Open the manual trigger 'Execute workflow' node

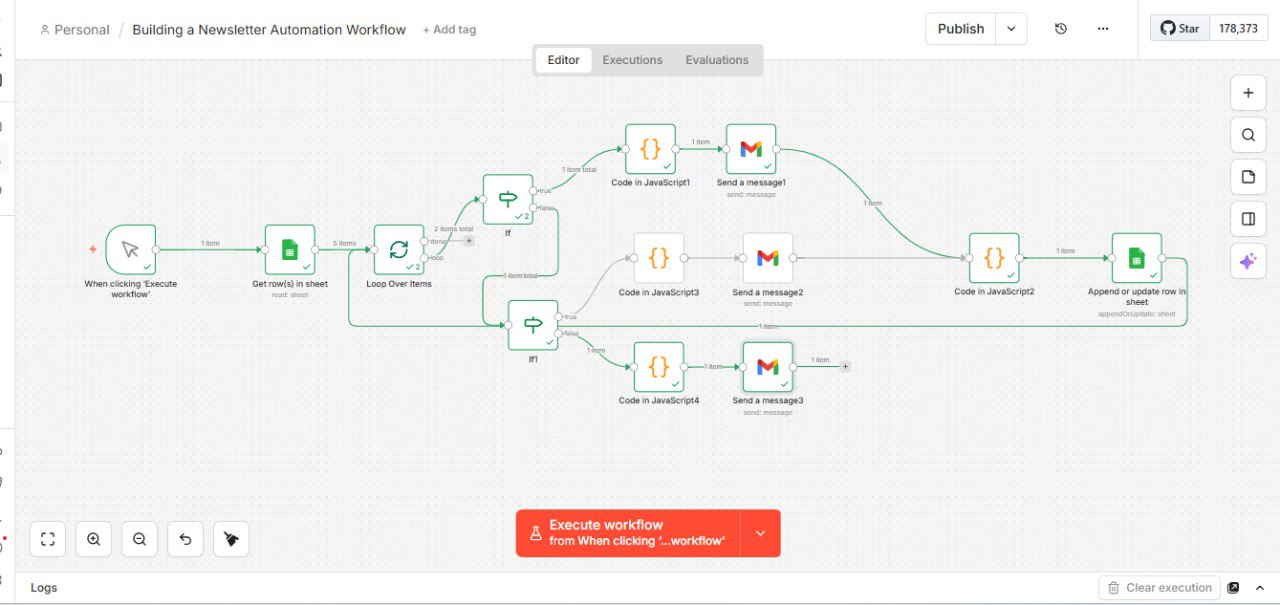[131, 249]
